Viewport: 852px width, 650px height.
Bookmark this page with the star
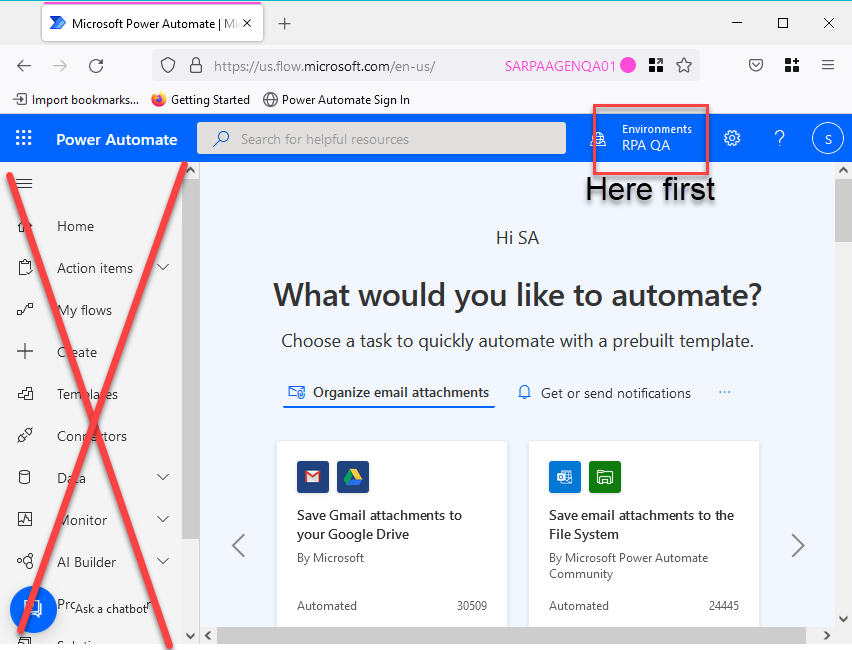(x=684, y=66)
